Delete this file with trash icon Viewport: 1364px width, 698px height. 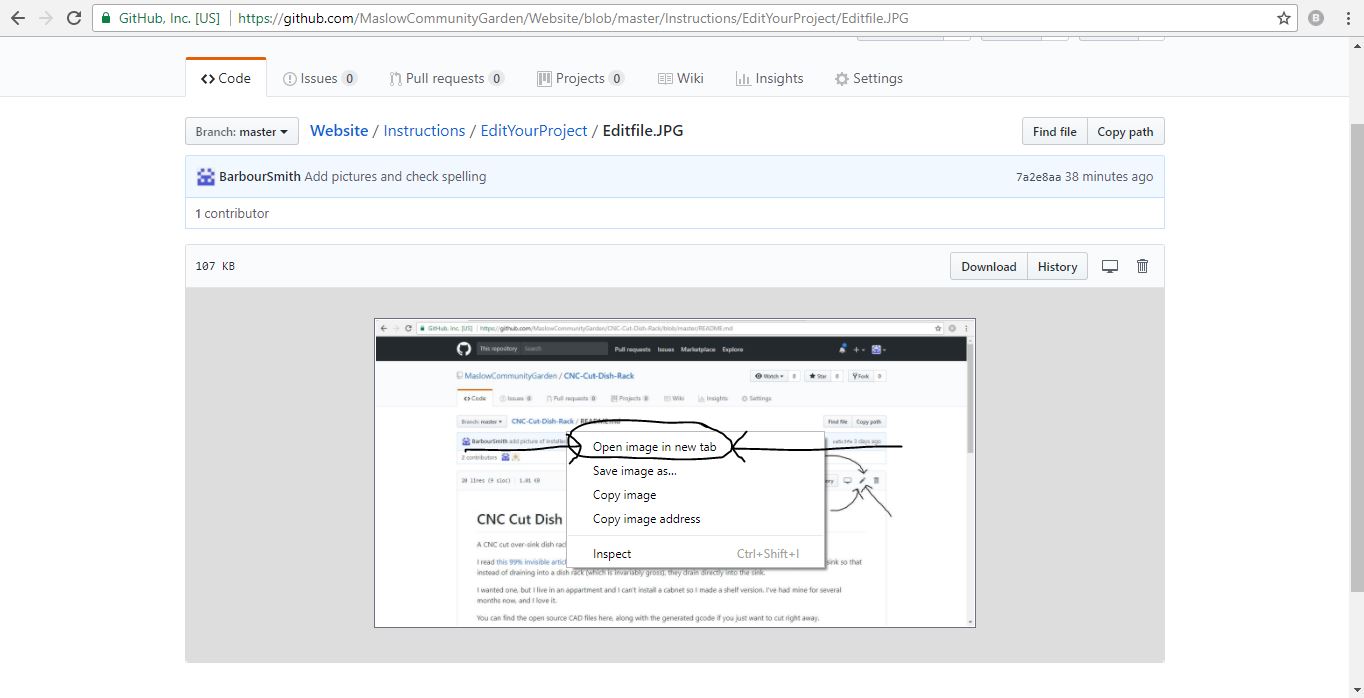coord(1142,266)
